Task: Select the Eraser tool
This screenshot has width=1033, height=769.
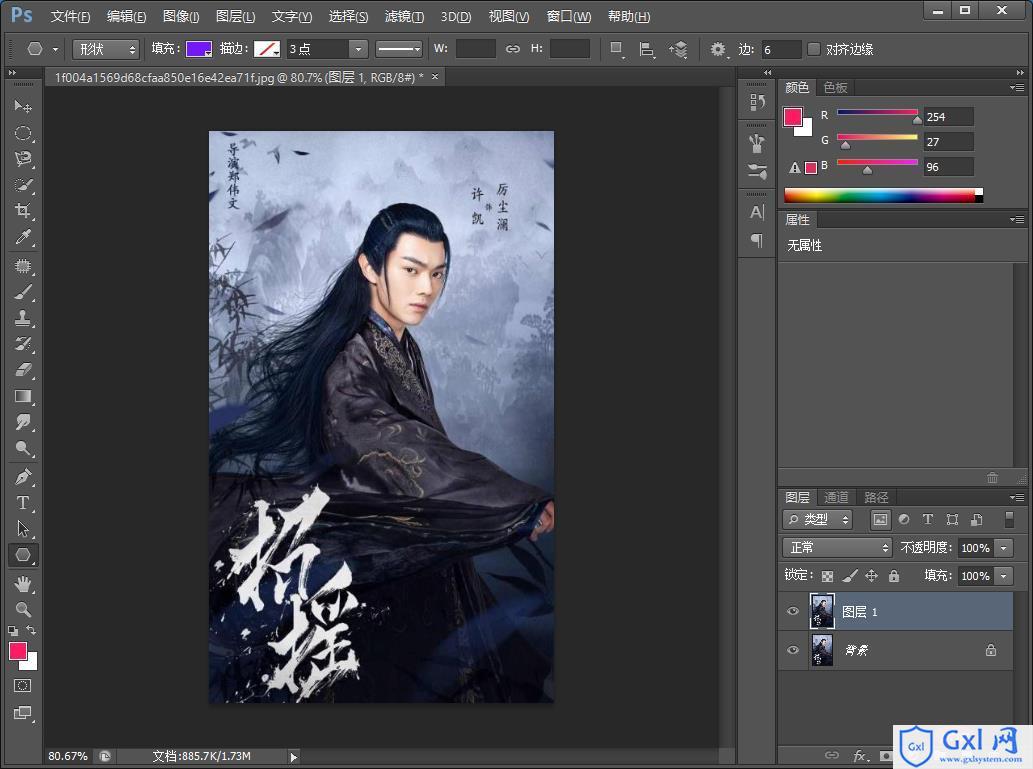Action: click(x=23, y=370)
